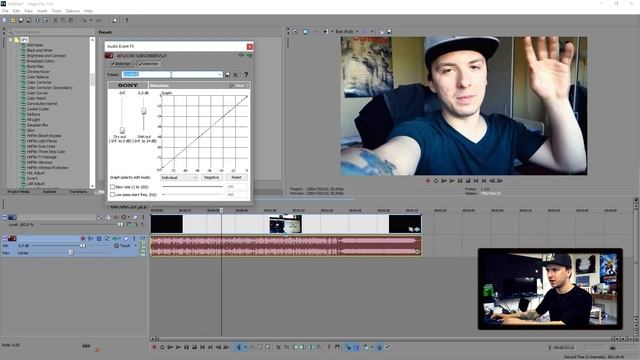Open the View menu

pyautogui.click(x=29, y=11)
